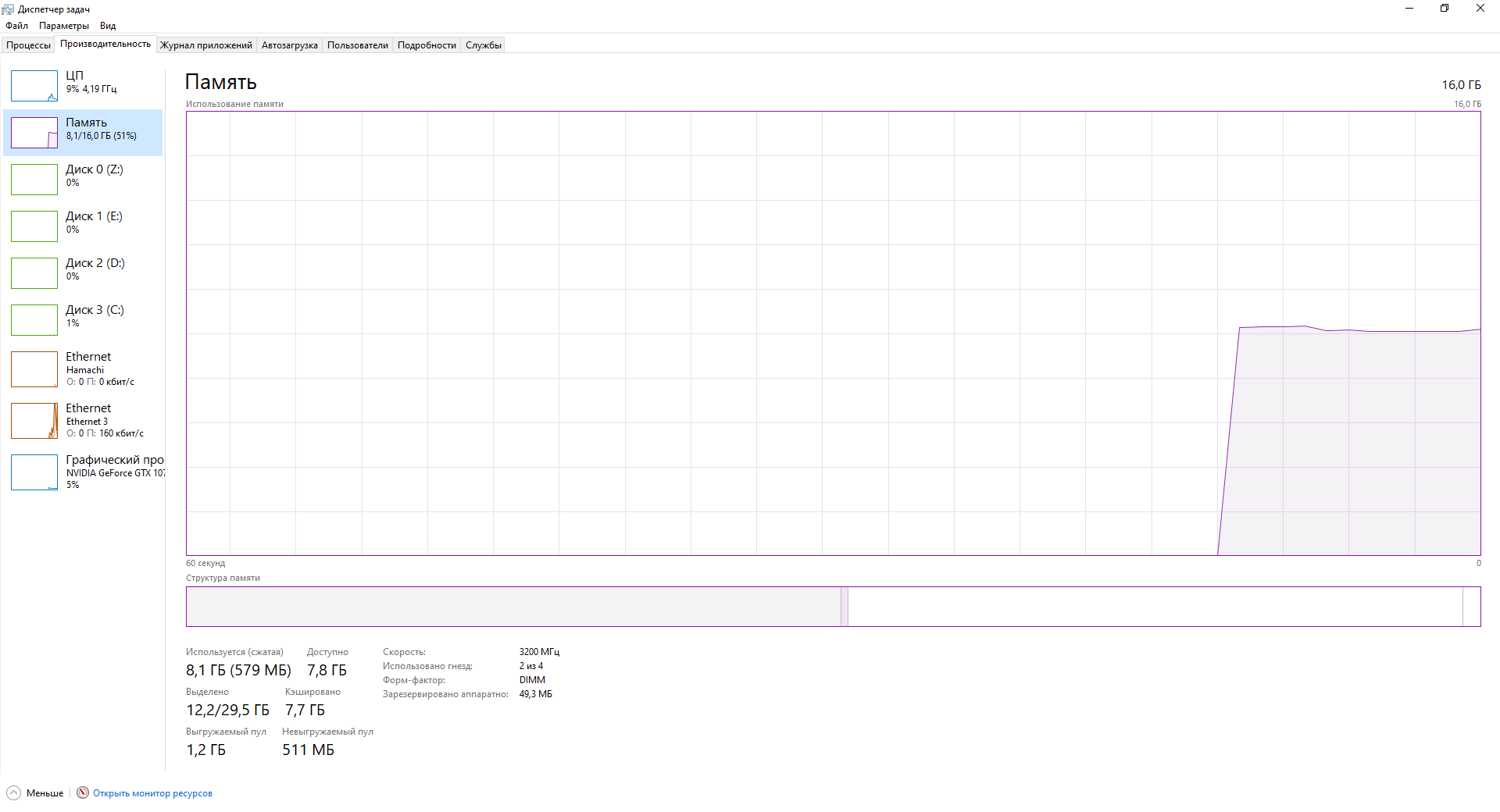Select the Память 8,1/16,0 ГБ entry
The height and width of the screenshot is (812, 1500).
(84, 133)
